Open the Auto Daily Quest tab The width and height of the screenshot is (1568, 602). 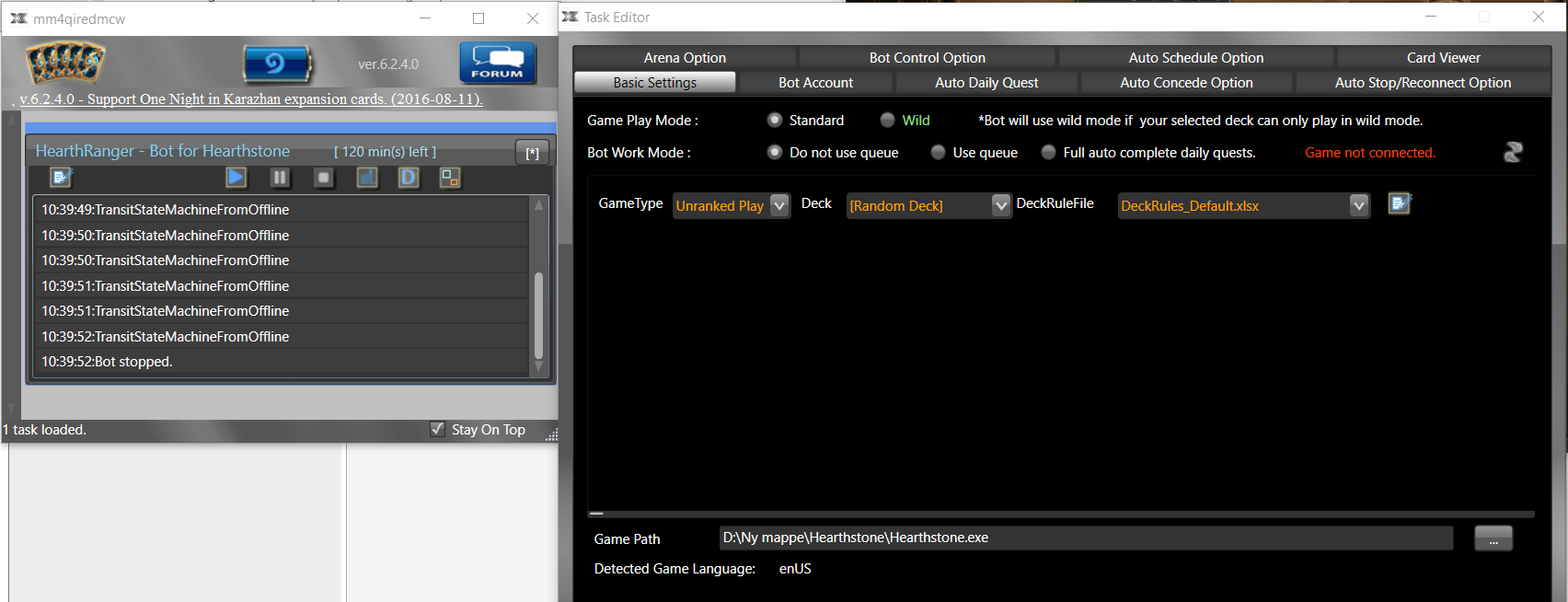pyautogui.click(x=986, y=82)
